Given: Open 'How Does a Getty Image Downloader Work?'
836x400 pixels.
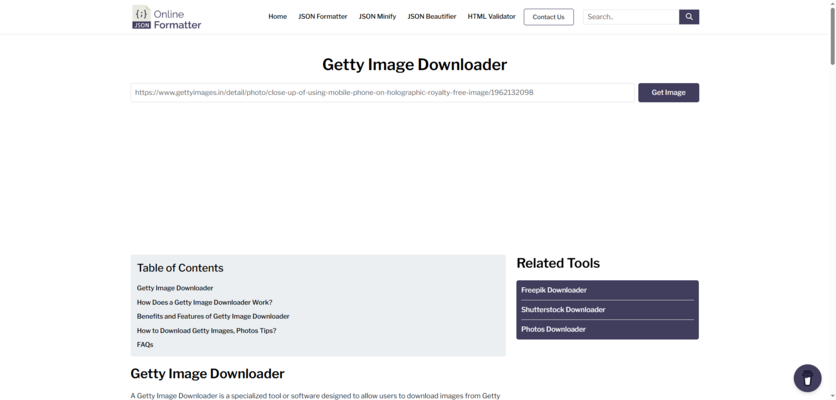Looking at the screenshot, I should click(x=204, y=302).
